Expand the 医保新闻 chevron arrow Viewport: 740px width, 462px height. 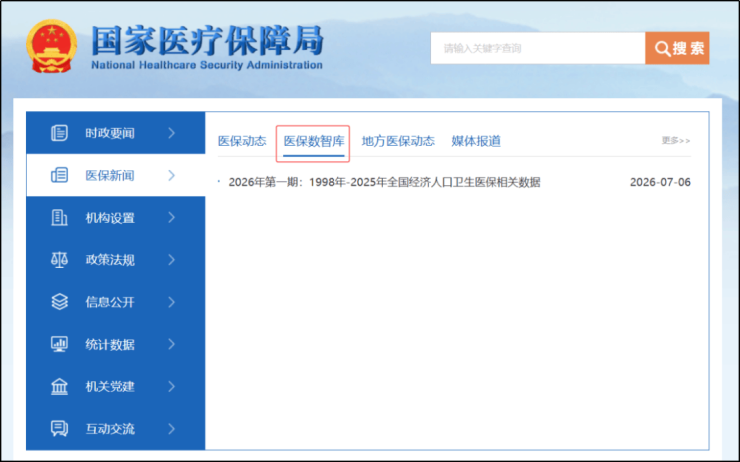[x=172, y=176]
